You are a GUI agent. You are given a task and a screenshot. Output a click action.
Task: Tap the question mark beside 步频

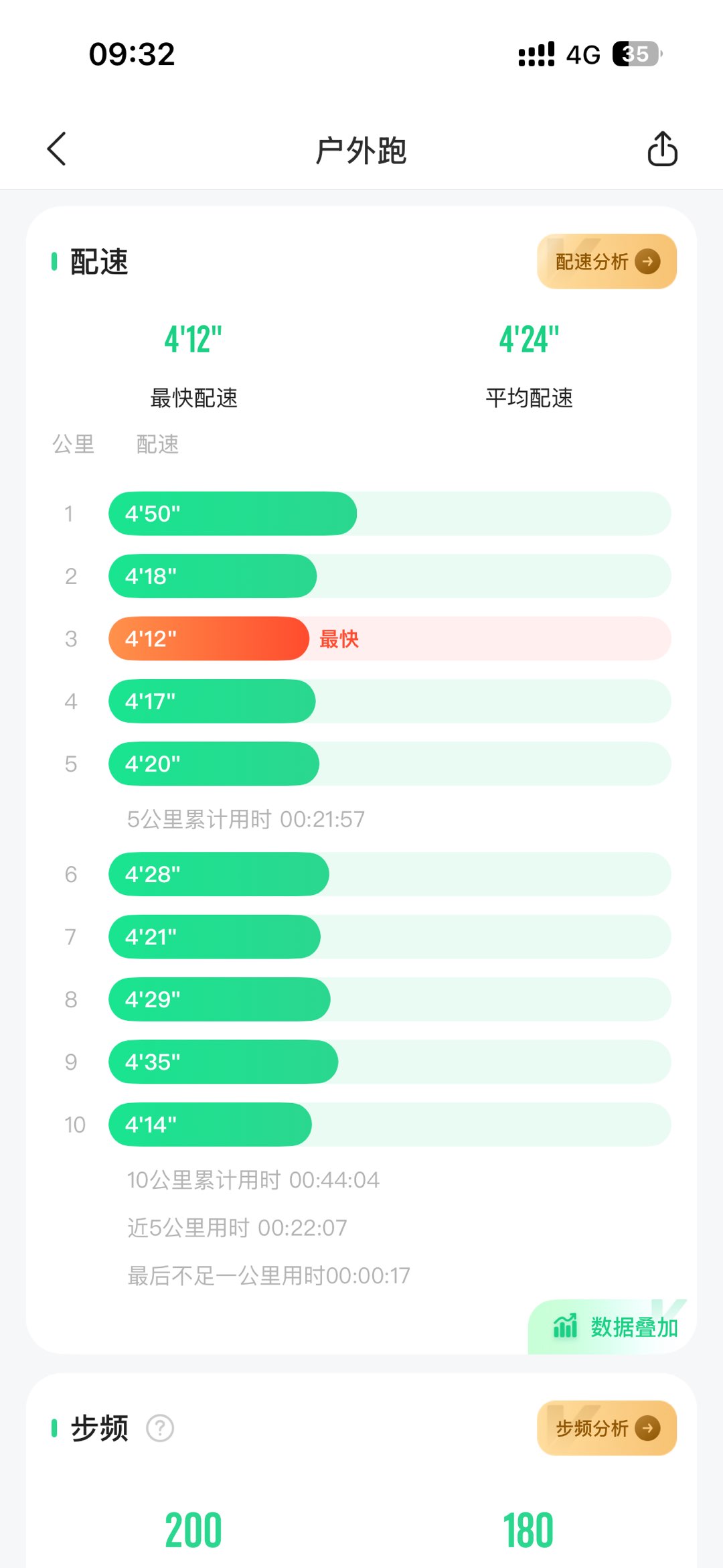coord(160,1429)
